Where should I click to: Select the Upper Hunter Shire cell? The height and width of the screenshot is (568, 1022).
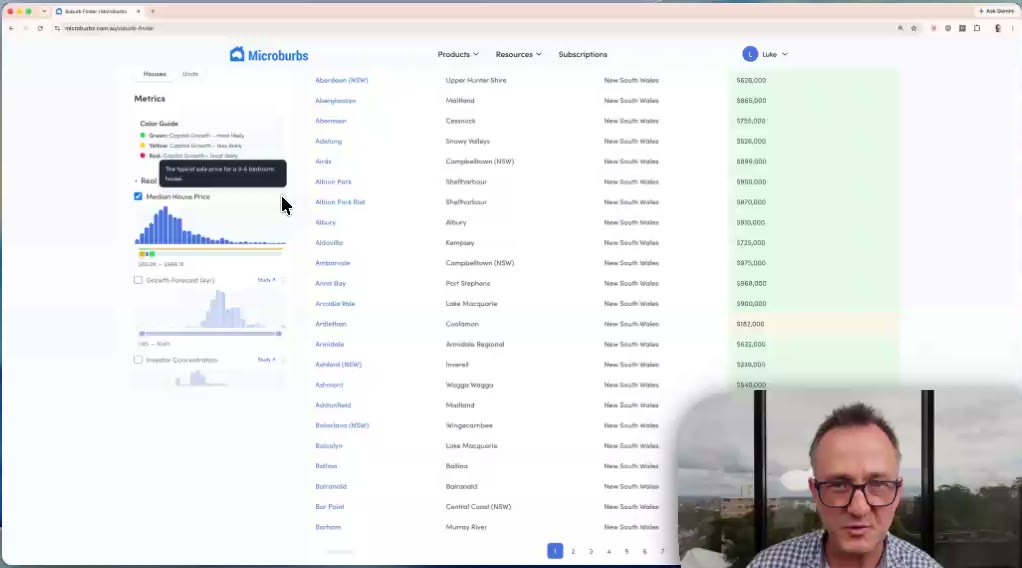[476, 80]
